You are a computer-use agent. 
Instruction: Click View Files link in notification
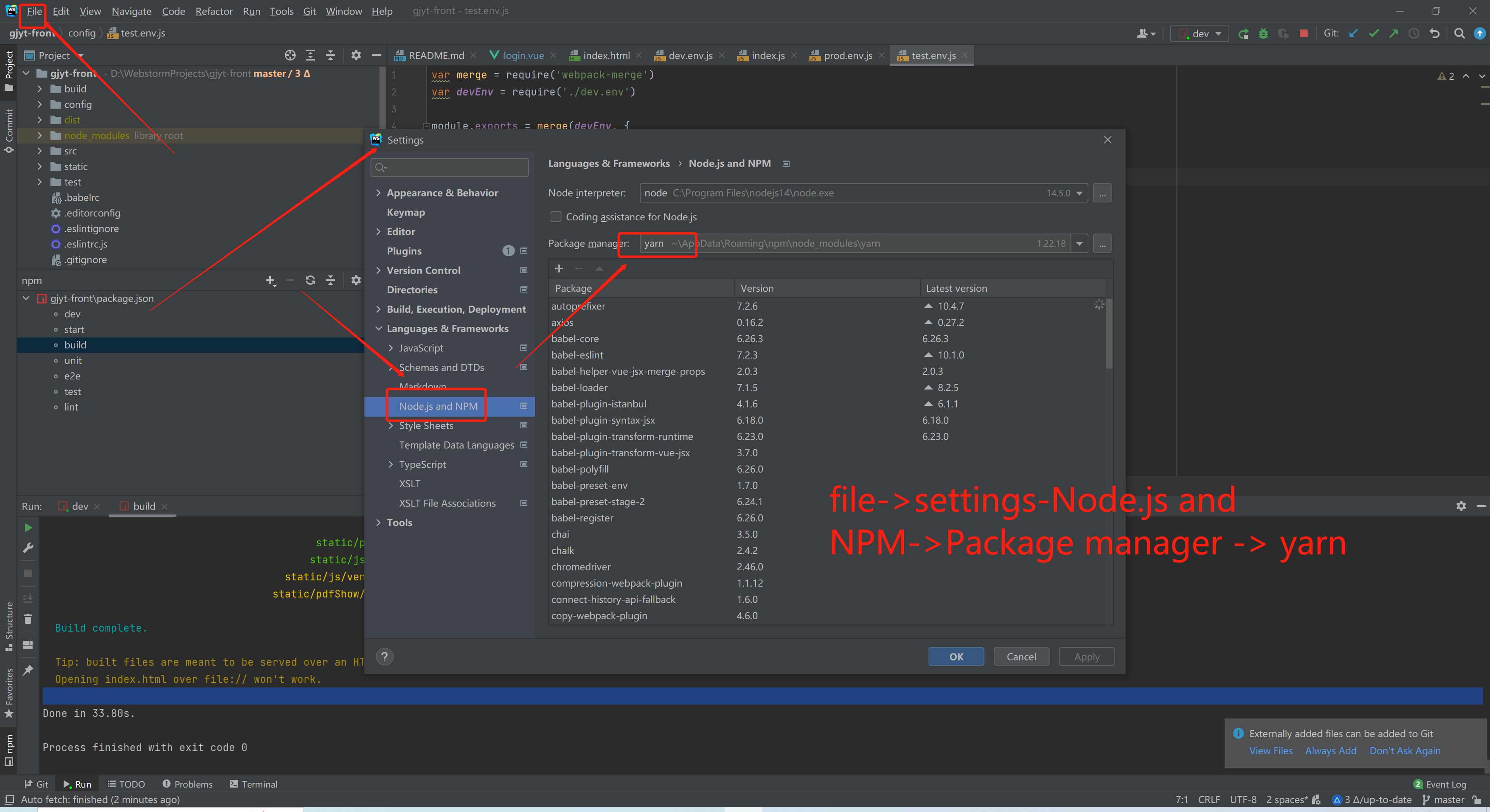click(x=1270, y=751)
